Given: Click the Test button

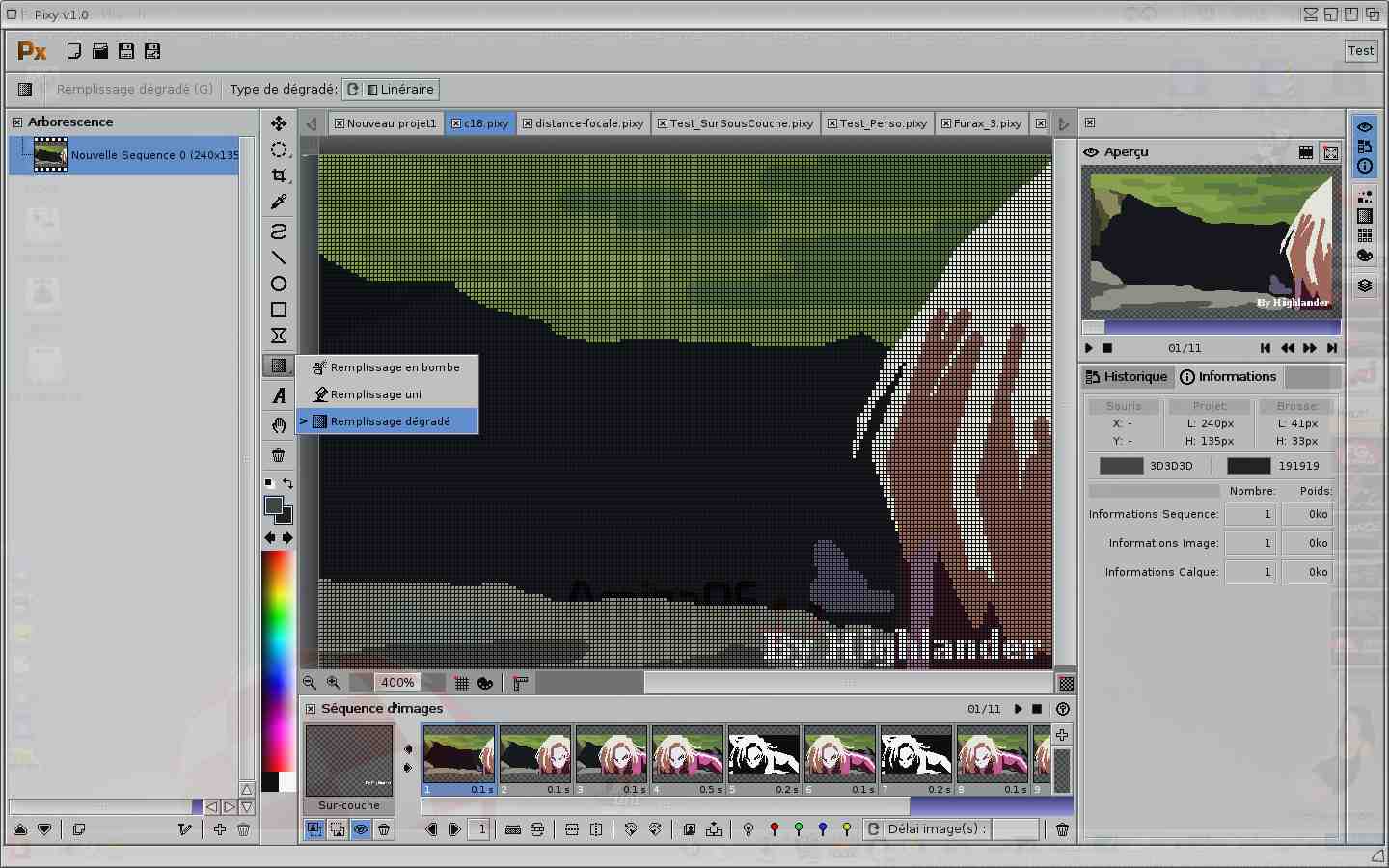Looking at the screenshot, I should 1360,51.
